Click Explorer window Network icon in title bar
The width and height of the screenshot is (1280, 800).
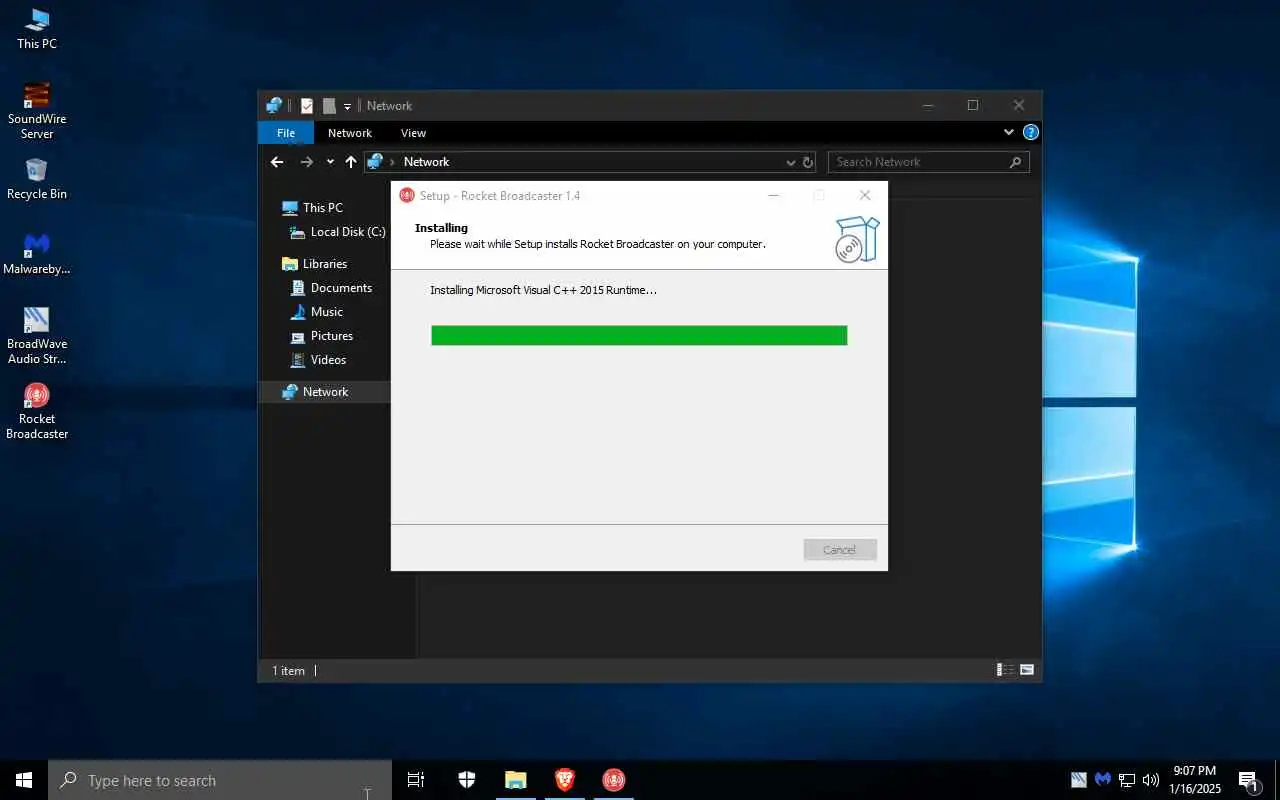click(x=274, y=106)
